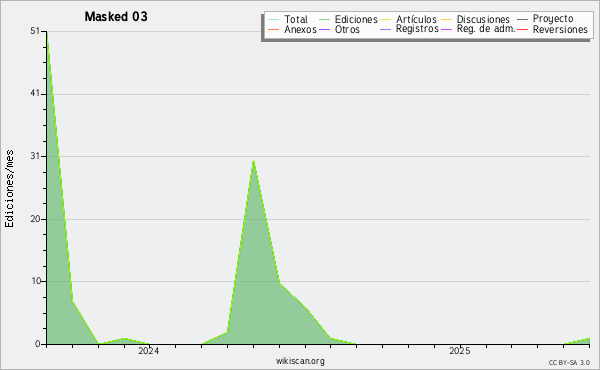This screenshot has height=370, width=600.
Task: Click the Proyecto legend label
Action: (553, 19)
